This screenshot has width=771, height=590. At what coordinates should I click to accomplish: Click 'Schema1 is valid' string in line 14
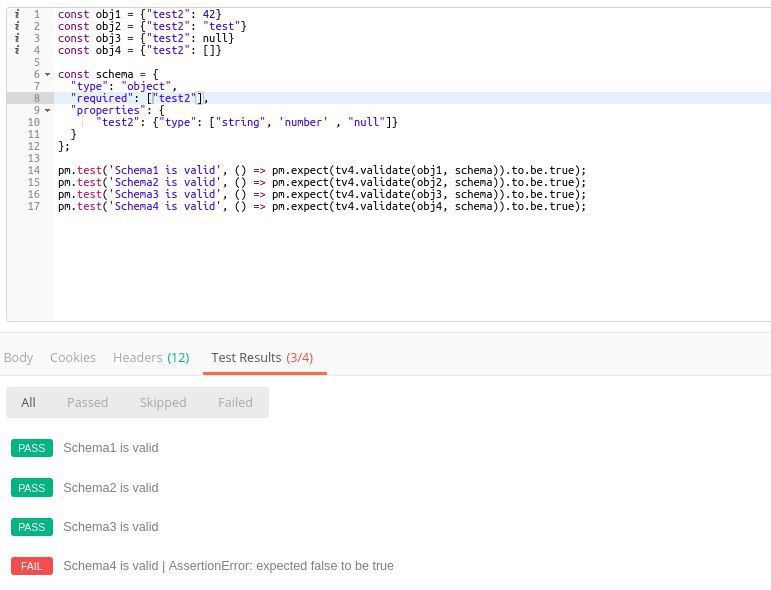point(165,170)
